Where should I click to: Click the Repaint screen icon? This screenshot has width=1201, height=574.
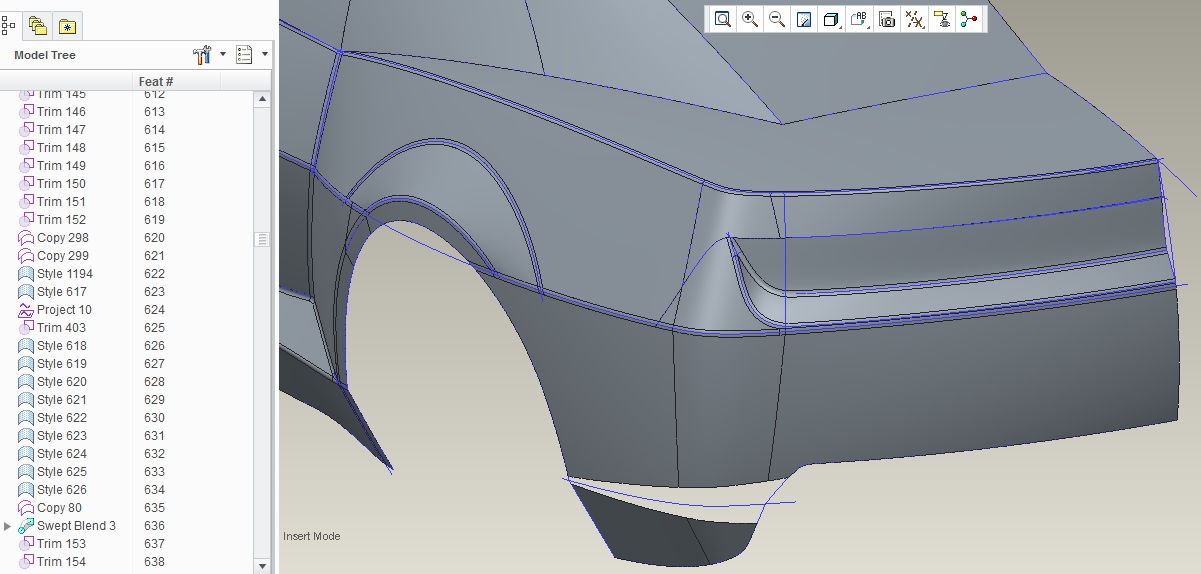tap(804, 19)
